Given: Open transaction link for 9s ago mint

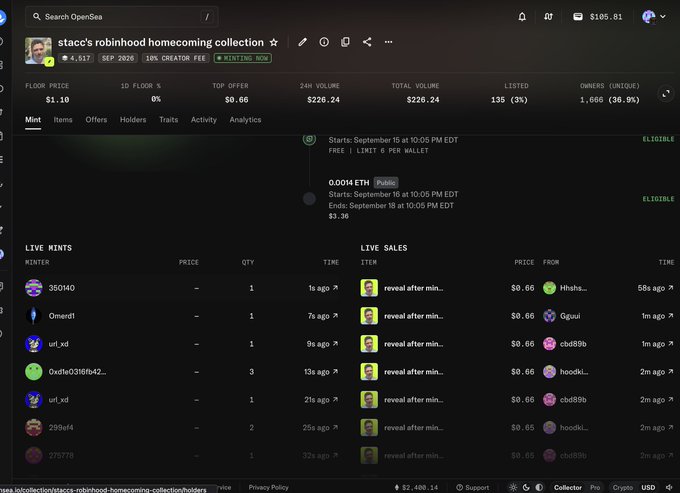Looking at the screenshot, I should coord(335,344).
